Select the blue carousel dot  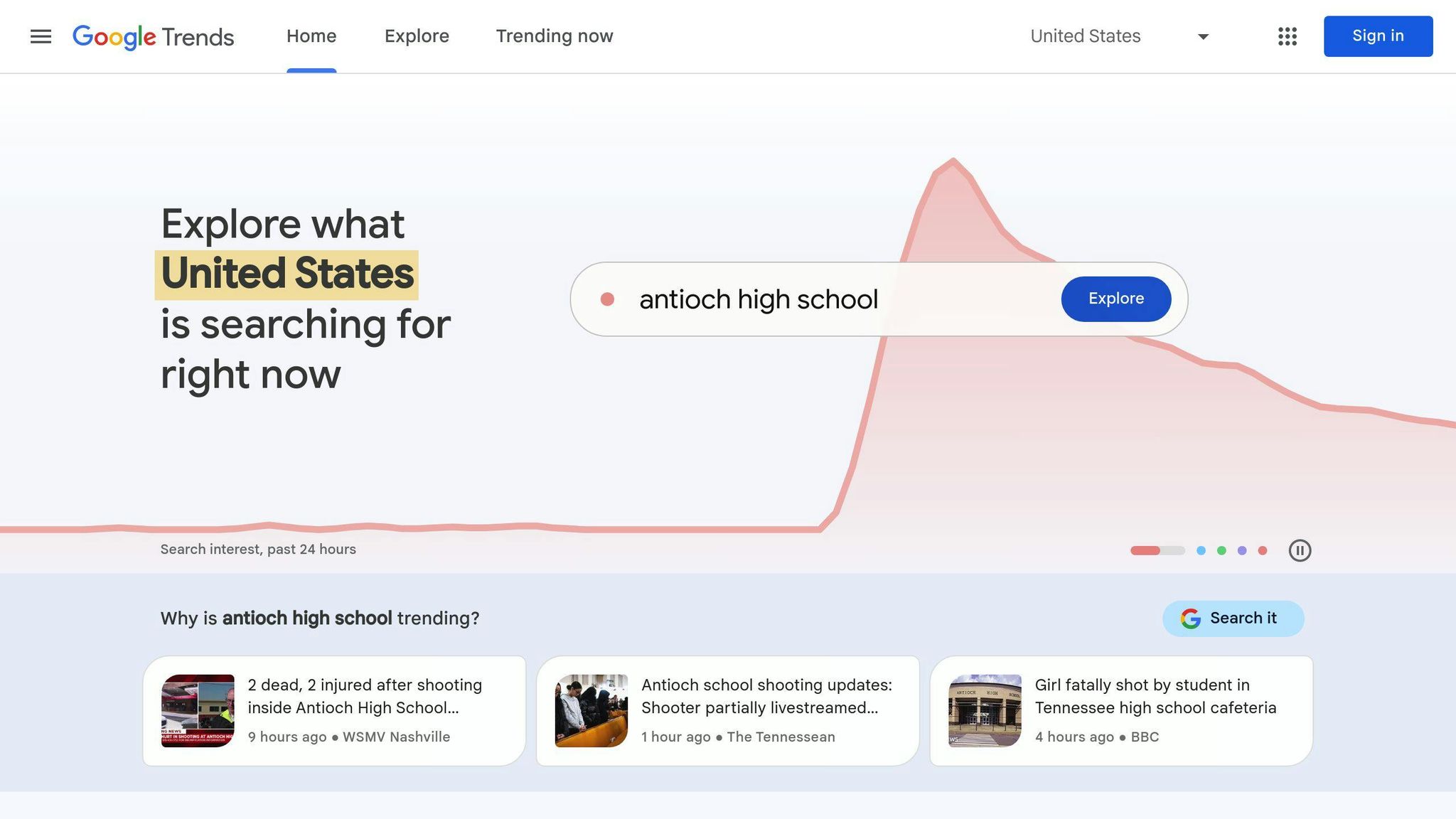tap(1201, 550)
